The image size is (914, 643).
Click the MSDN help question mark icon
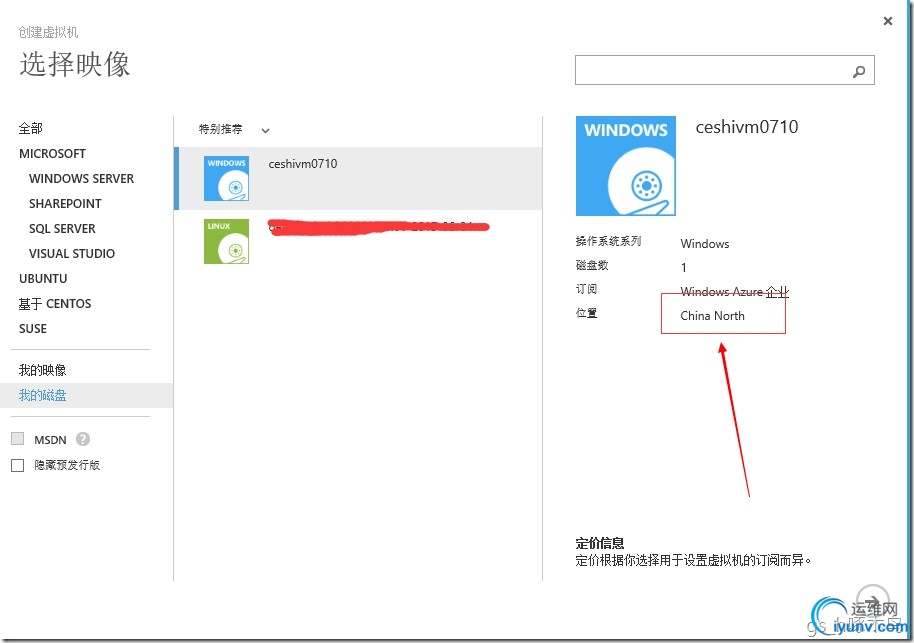pyautogui.click(x=83, y=439)
